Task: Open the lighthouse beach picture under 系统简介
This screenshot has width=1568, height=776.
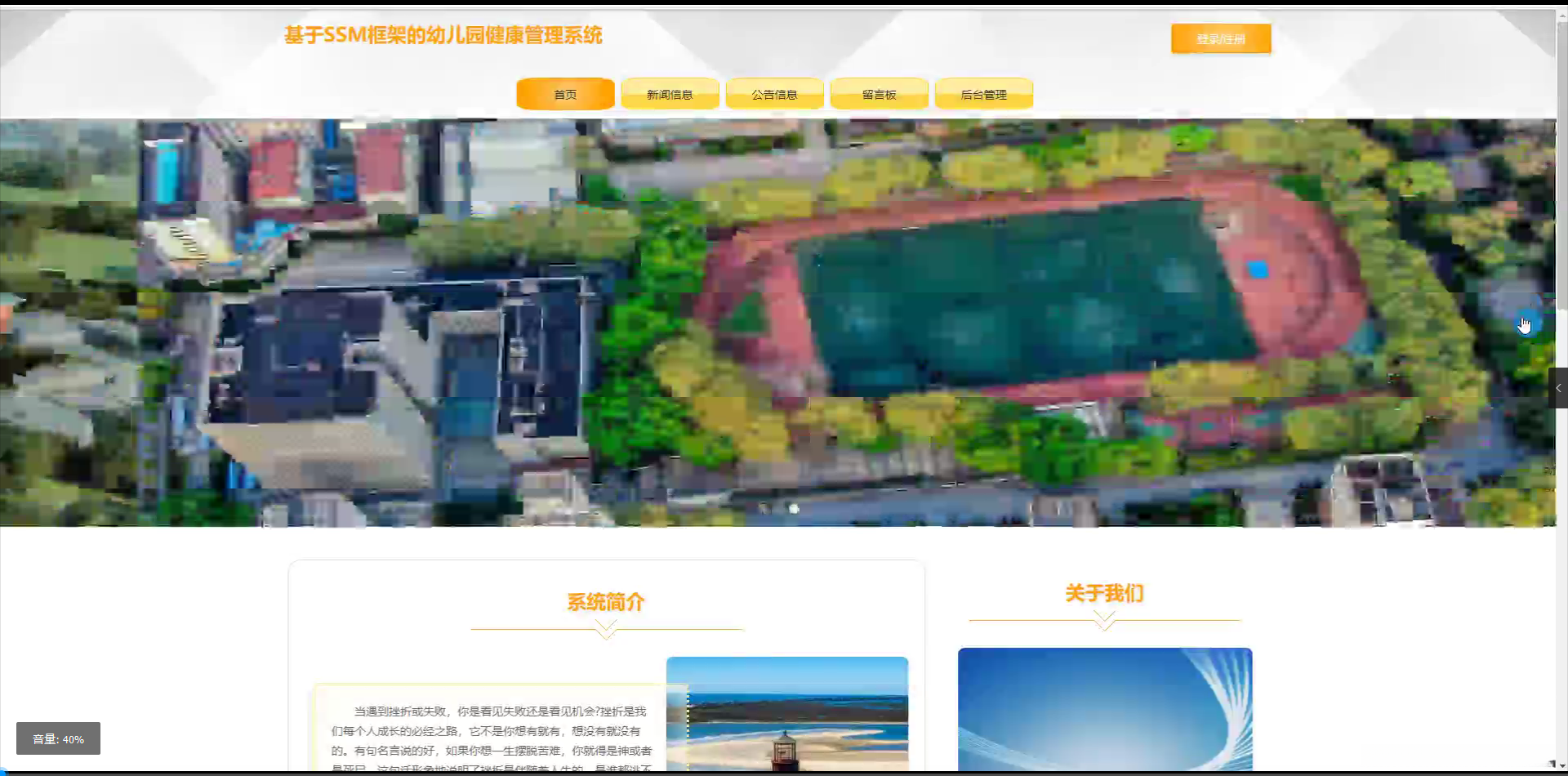Action: click(x=787, y=714)
